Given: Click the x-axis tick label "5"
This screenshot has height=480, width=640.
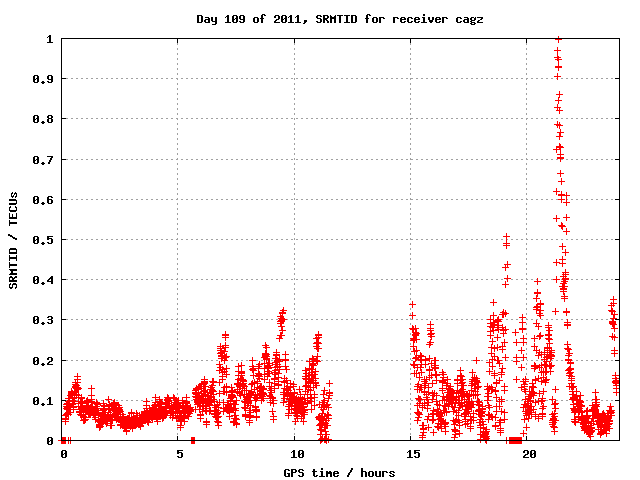Looking at the screenshot, I should [179, 454].
